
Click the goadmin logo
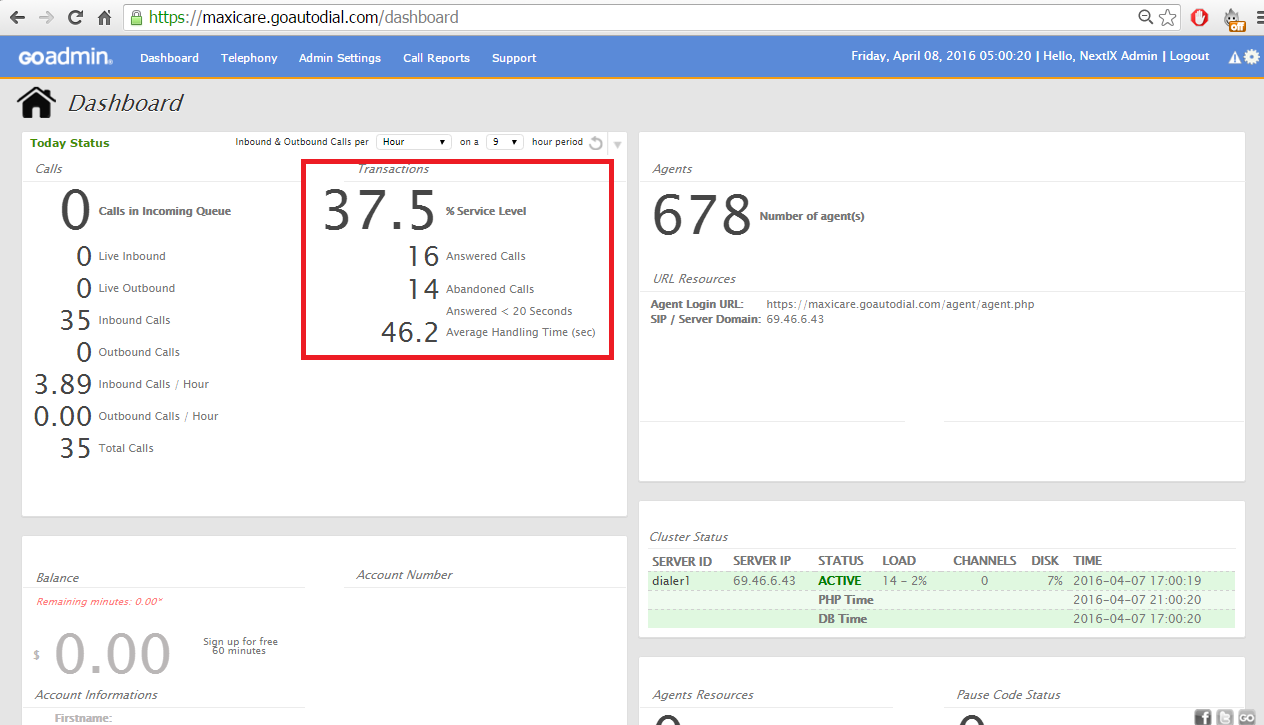65,58
